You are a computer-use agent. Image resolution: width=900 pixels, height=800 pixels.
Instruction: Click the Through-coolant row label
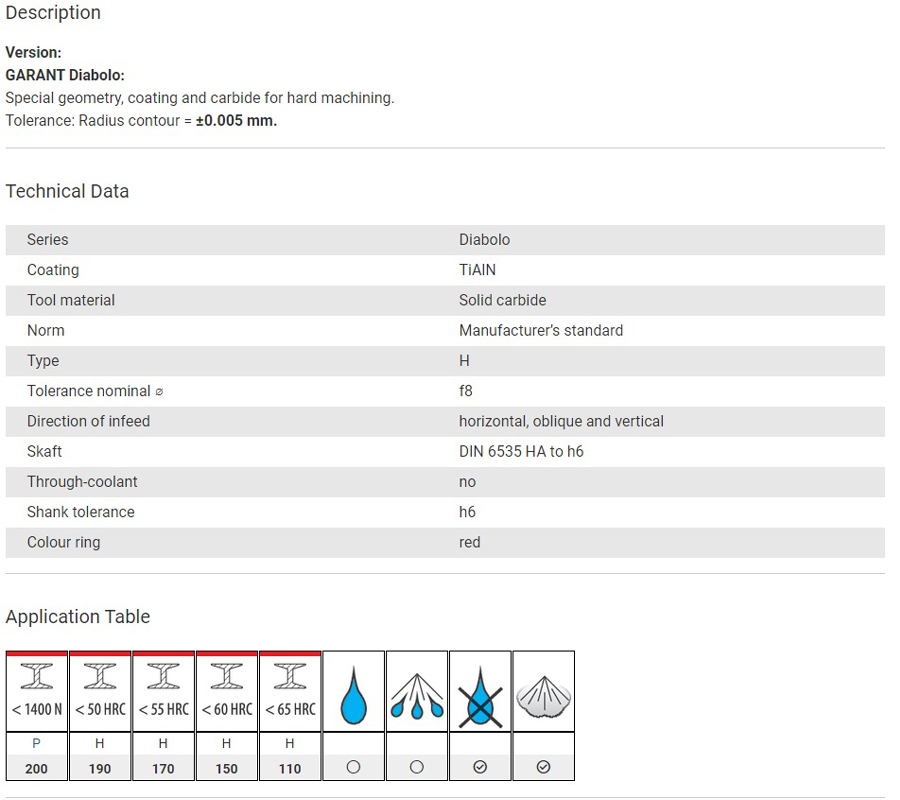click(x=82, y=482)
